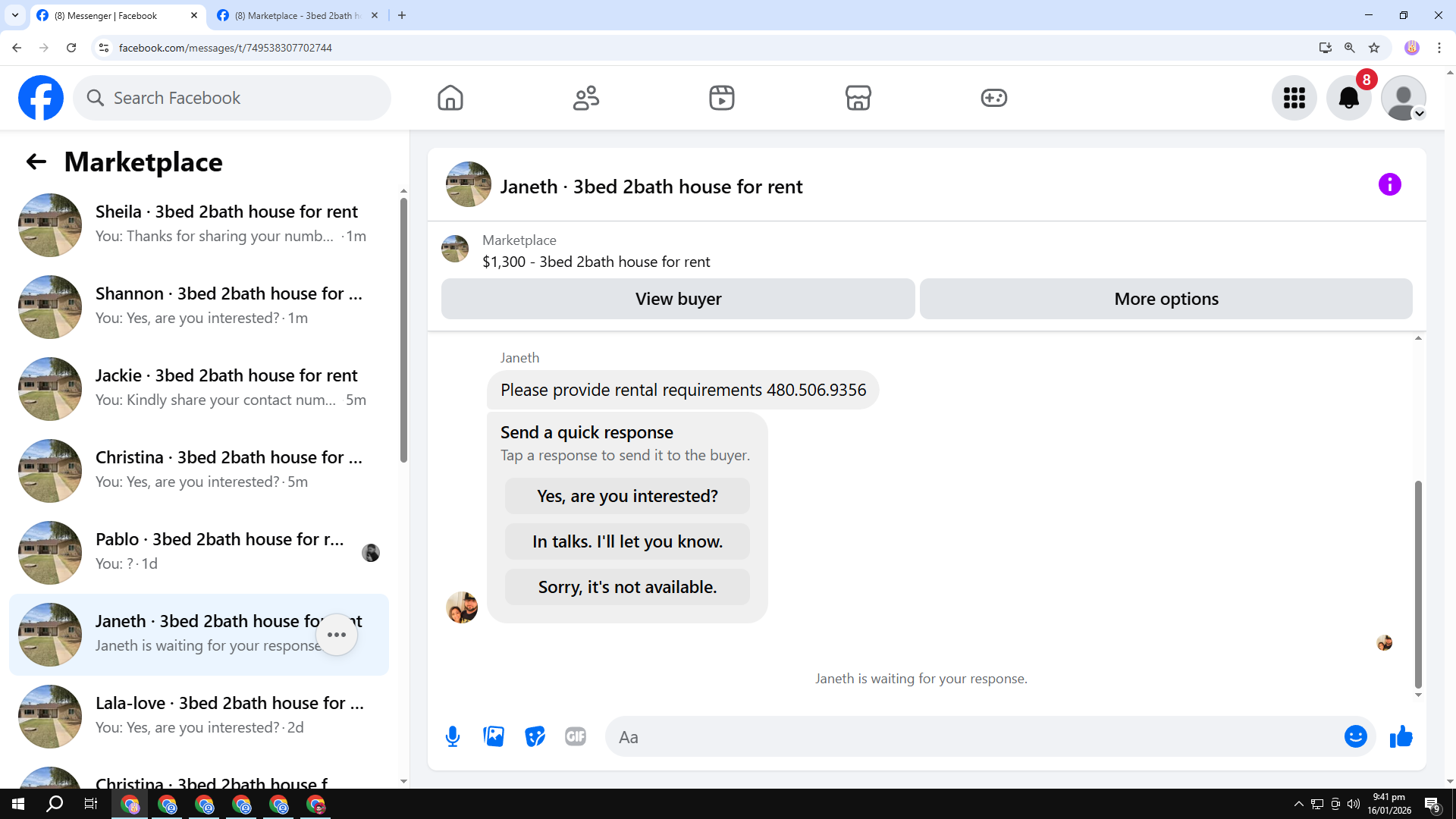Viewport: 1456px width, 819px height.
Task: Send a thumbs-up like
Action: click(1401, 736)
